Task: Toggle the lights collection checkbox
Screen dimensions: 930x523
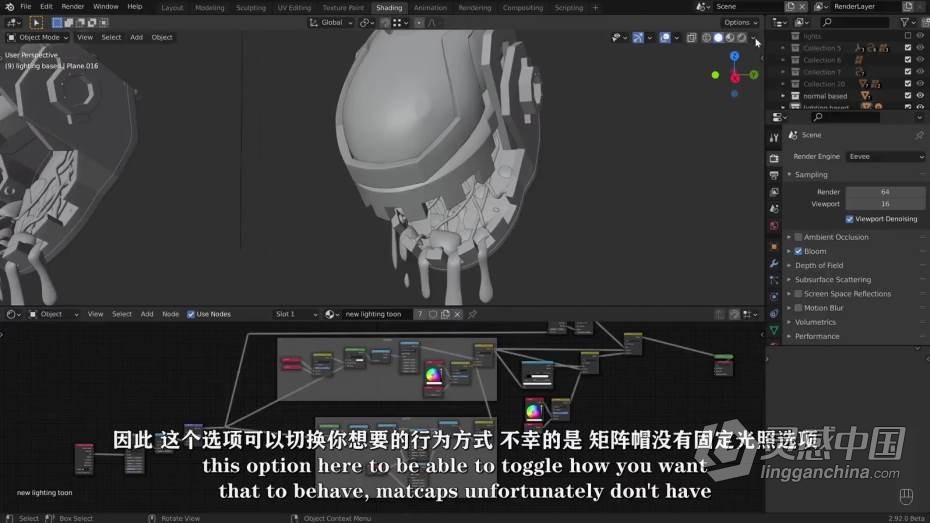Action: 908,36
